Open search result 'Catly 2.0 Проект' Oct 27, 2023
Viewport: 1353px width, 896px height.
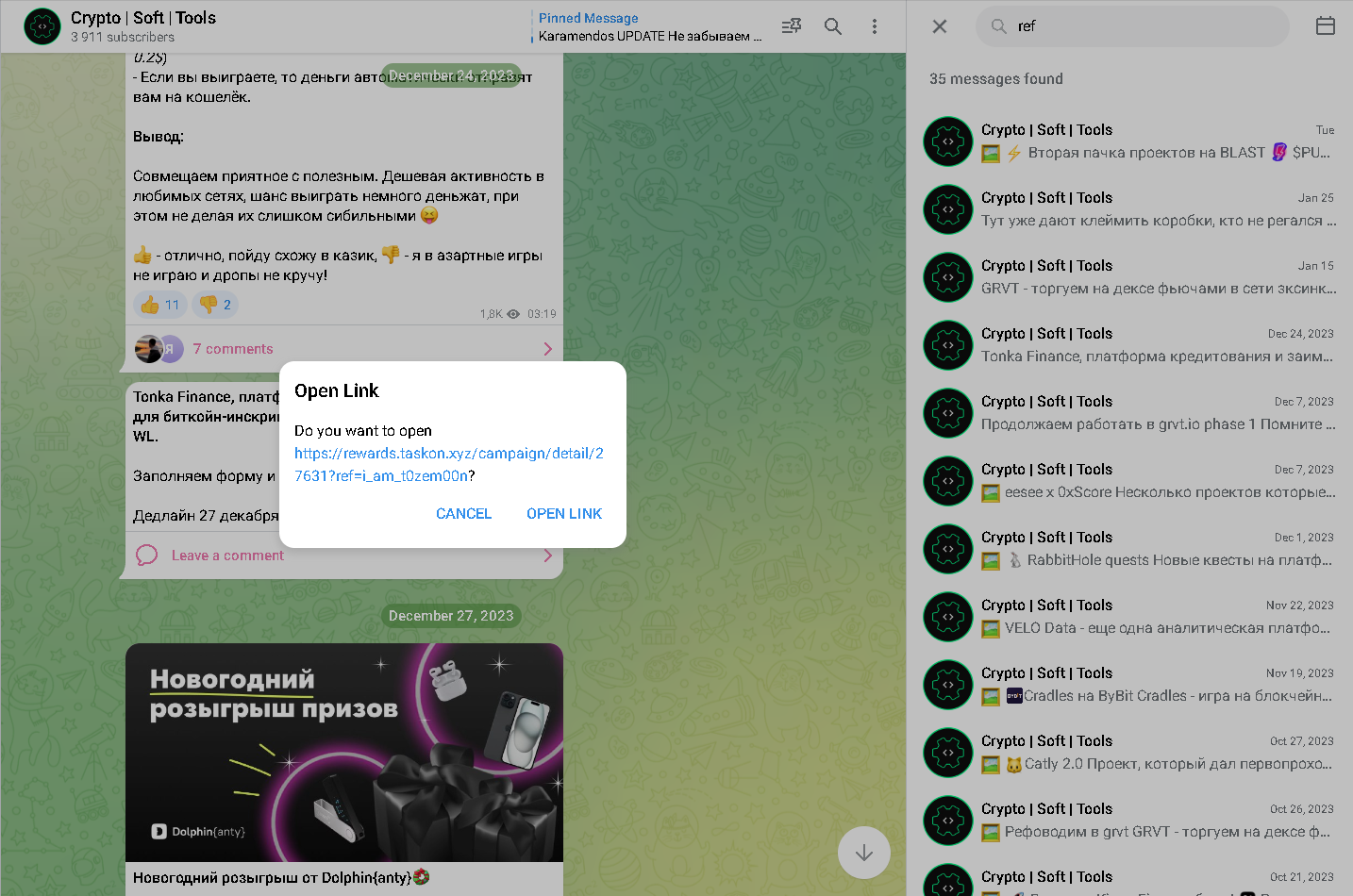pyautogui.click(x=1129, y=753)
